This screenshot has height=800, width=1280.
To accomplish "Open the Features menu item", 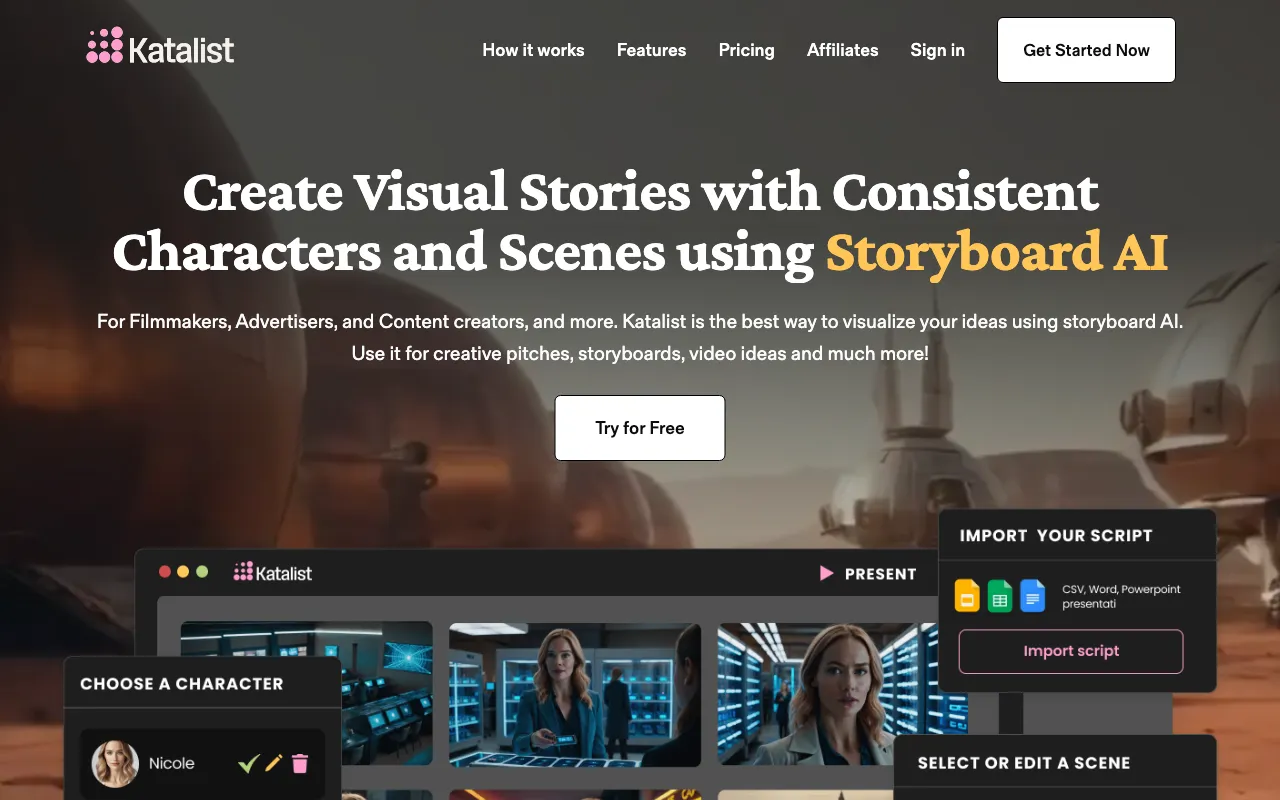I will coord(651,50).
